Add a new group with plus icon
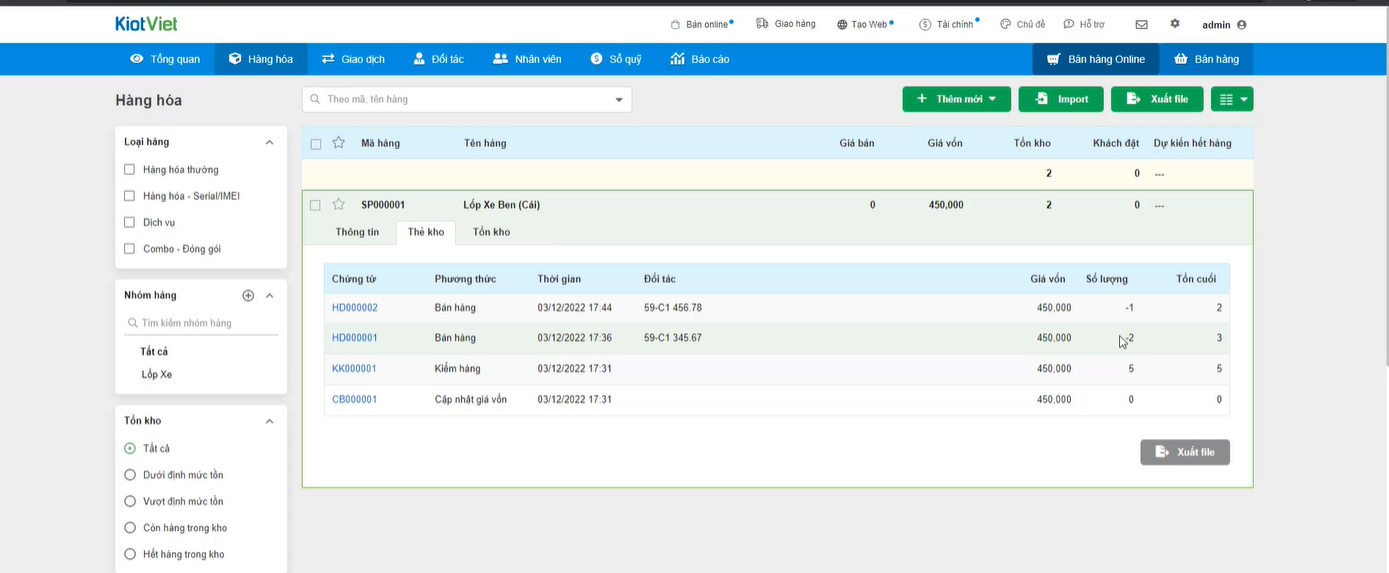Image resolution: width=1389 pixels, height=573 pixels. click(x=248, y=295)
